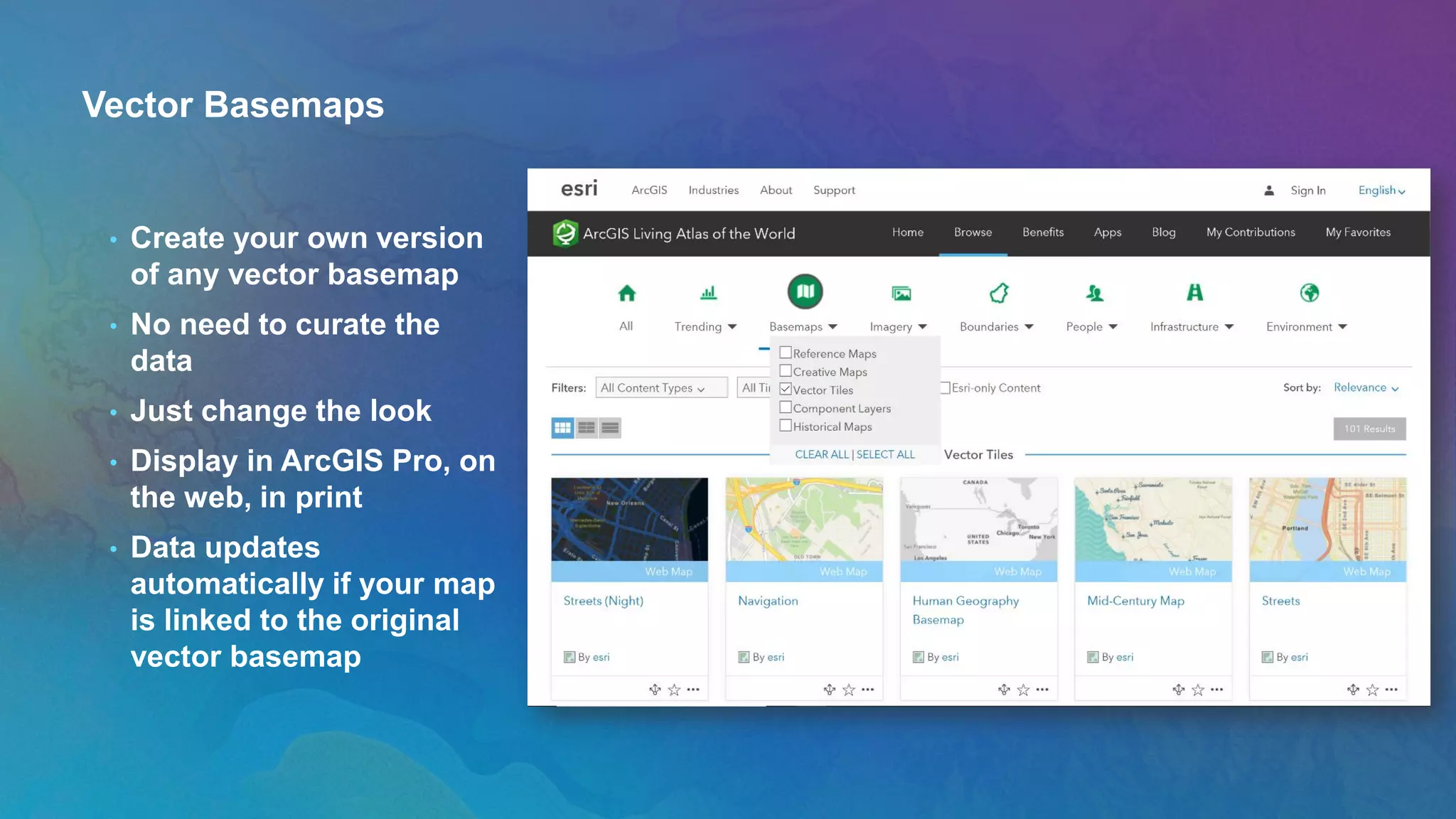
Task: Expand the People dropdown arrow
Action: (1113, 327)
